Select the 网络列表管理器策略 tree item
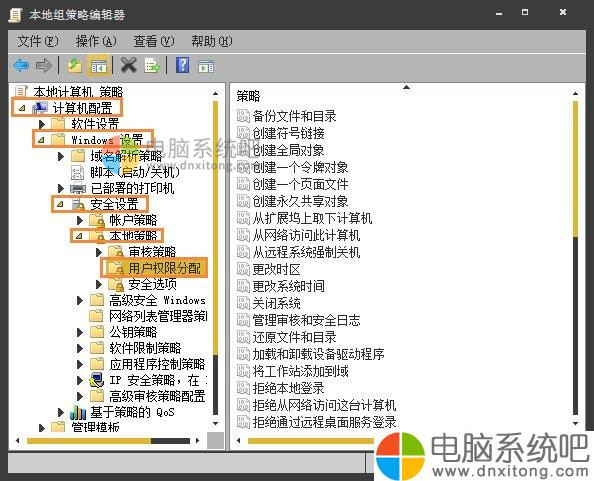Viewport: 594px width, 481px height. 158,316
